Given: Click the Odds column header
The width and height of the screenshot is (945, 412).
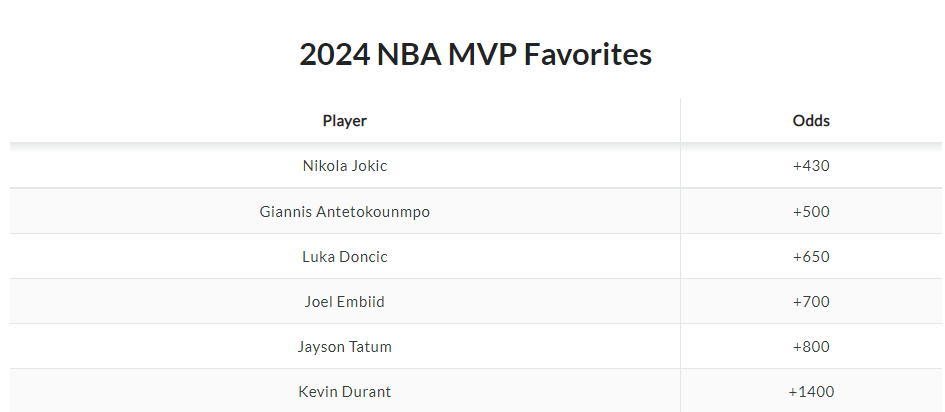Looking at the screenshot, I should click(x=811, y=121).
